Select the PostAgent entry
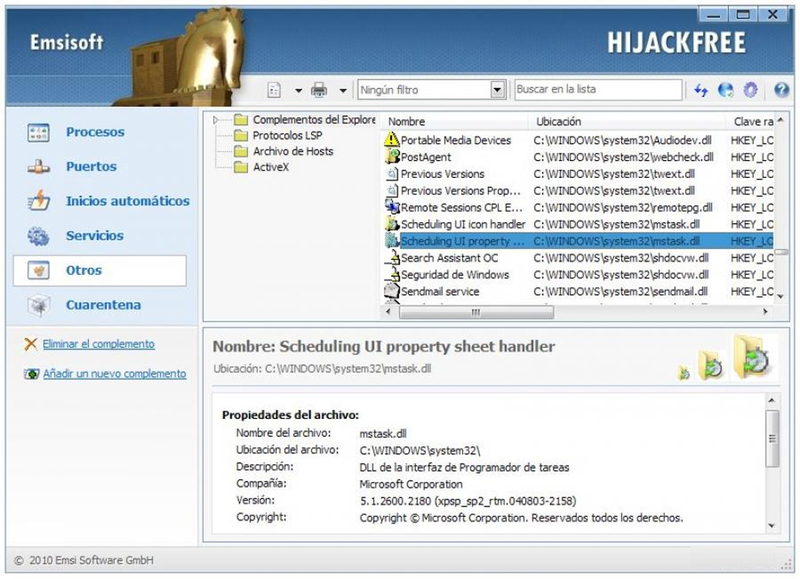The image size is (800, 579). click(x=578, y=157)
